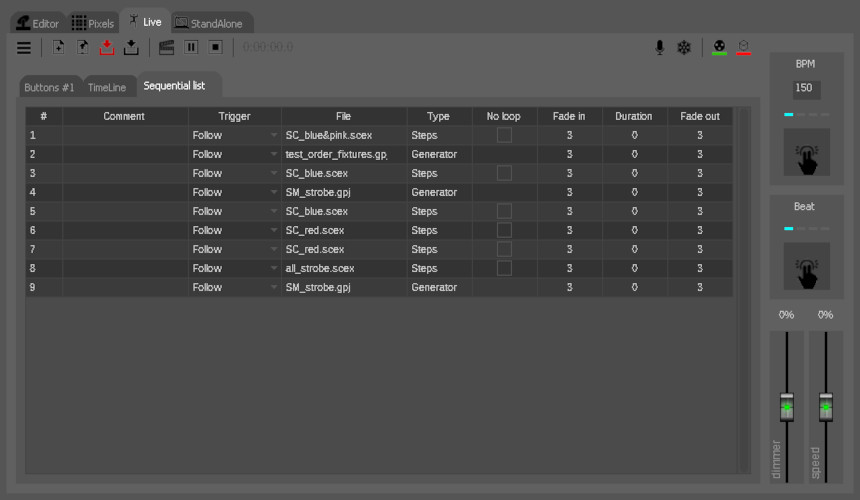860x500 pixels.
Task: Click the BPM value field showing 150
Action: (805, 89)
